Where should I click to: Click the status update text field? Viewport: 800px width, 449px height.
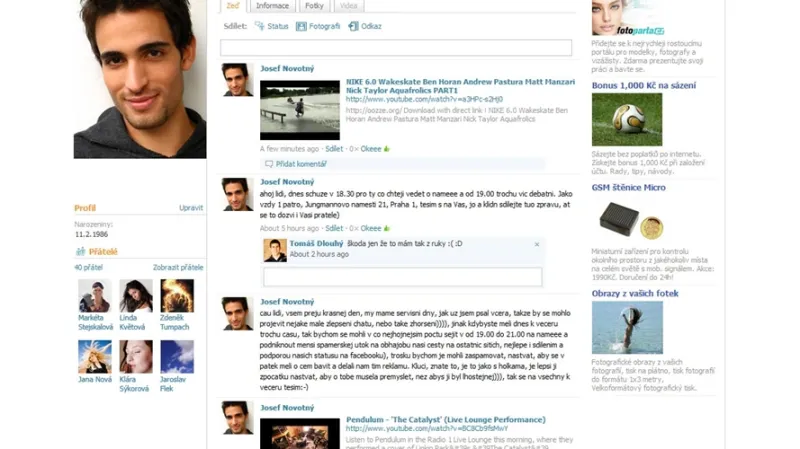click(396, 47)
